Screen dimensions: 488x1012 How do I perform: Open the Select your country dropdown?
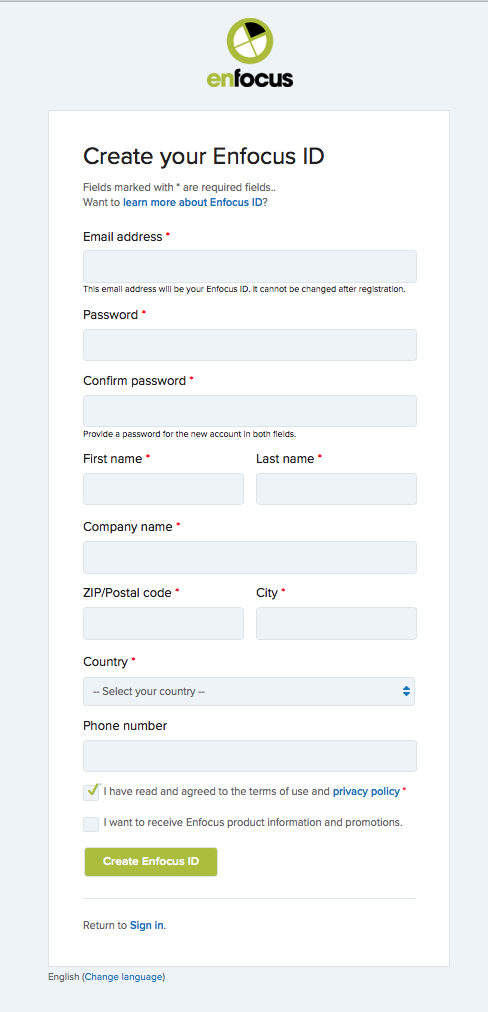pyautogui.click(x=249, y=691)
